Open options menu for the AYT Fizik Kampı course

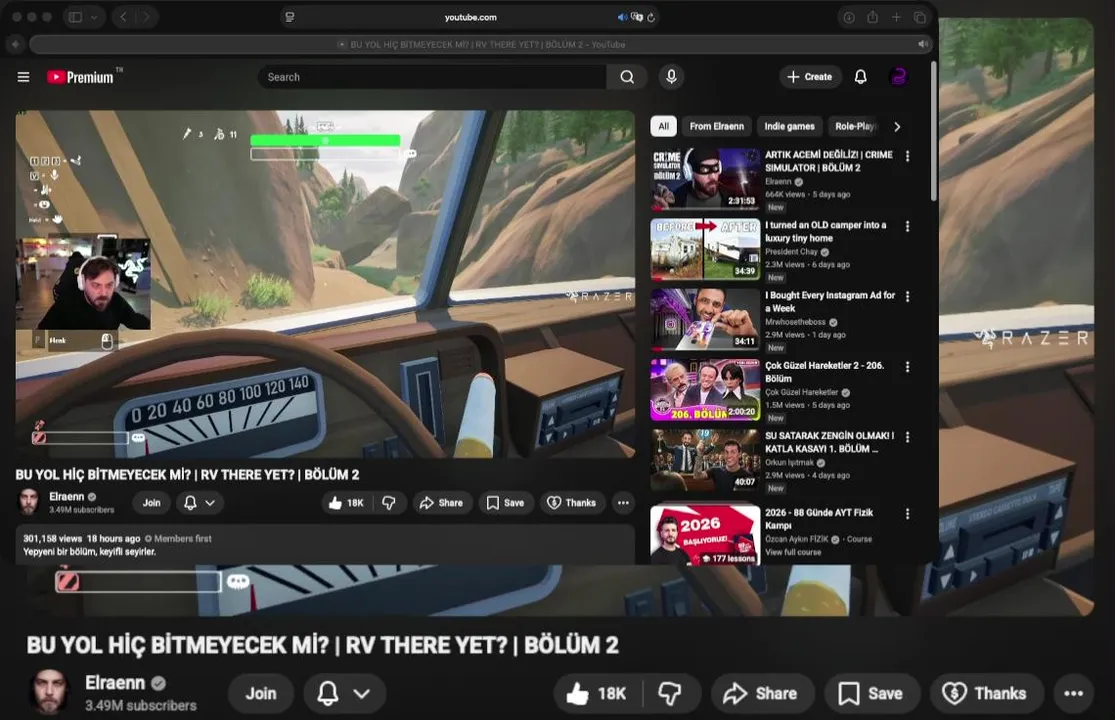tap(907, 514)
